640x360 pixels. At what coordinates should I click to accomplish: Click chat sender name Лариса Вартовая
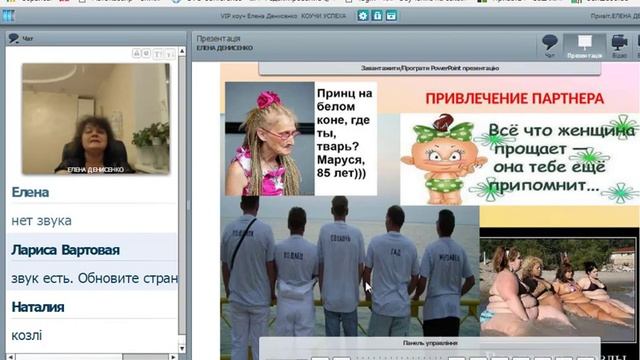[x=66, y=250]
